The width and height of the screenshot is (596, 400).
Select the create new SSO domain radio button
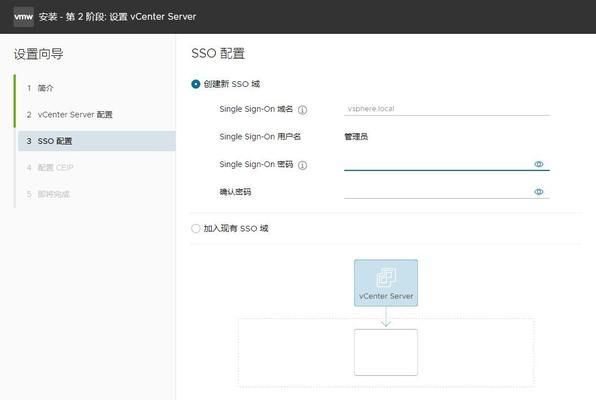tap(195, 84)
